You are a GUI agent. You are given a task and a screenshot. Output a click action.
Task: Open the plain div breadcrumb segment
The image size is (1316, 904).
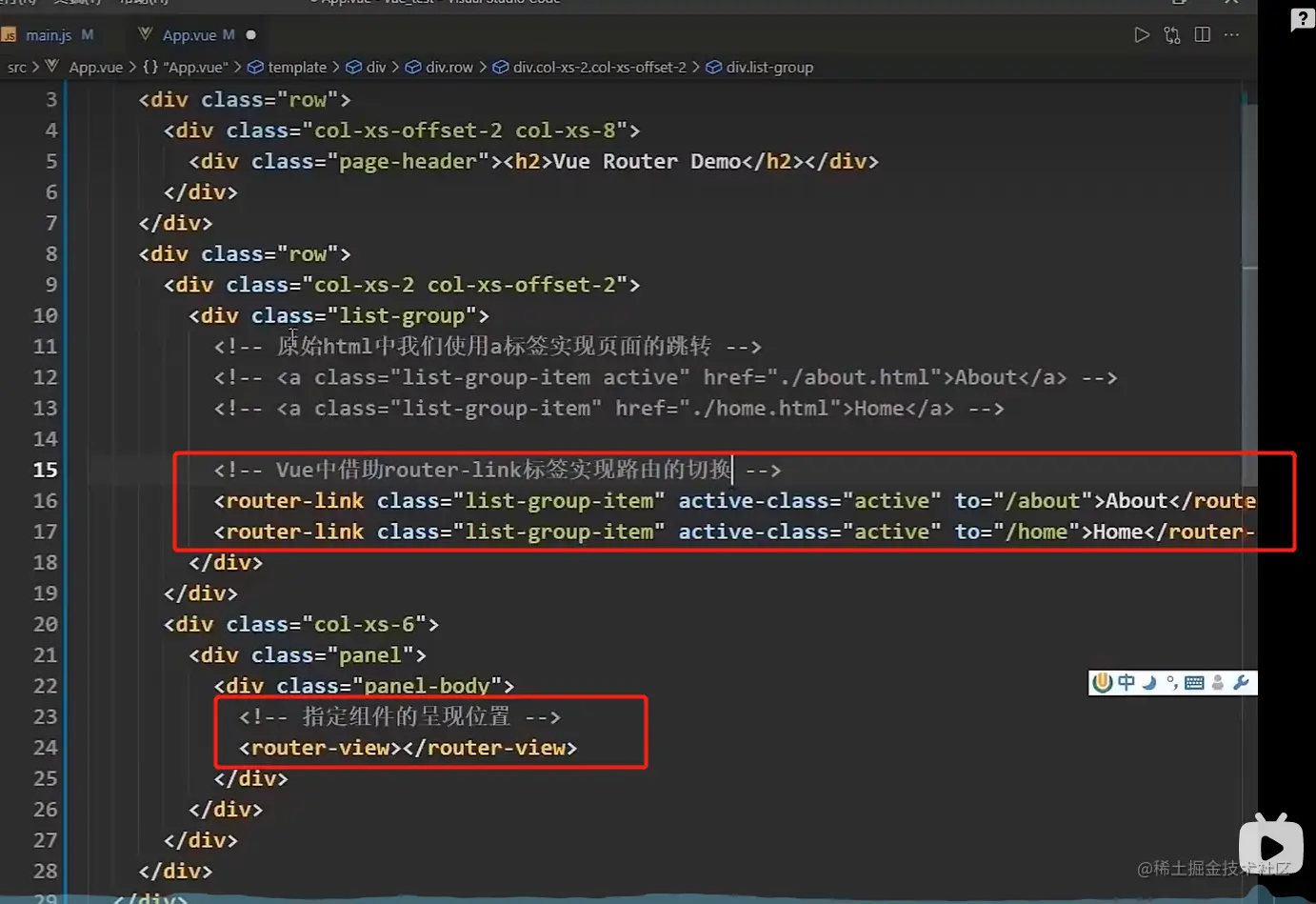click(367, 68)
